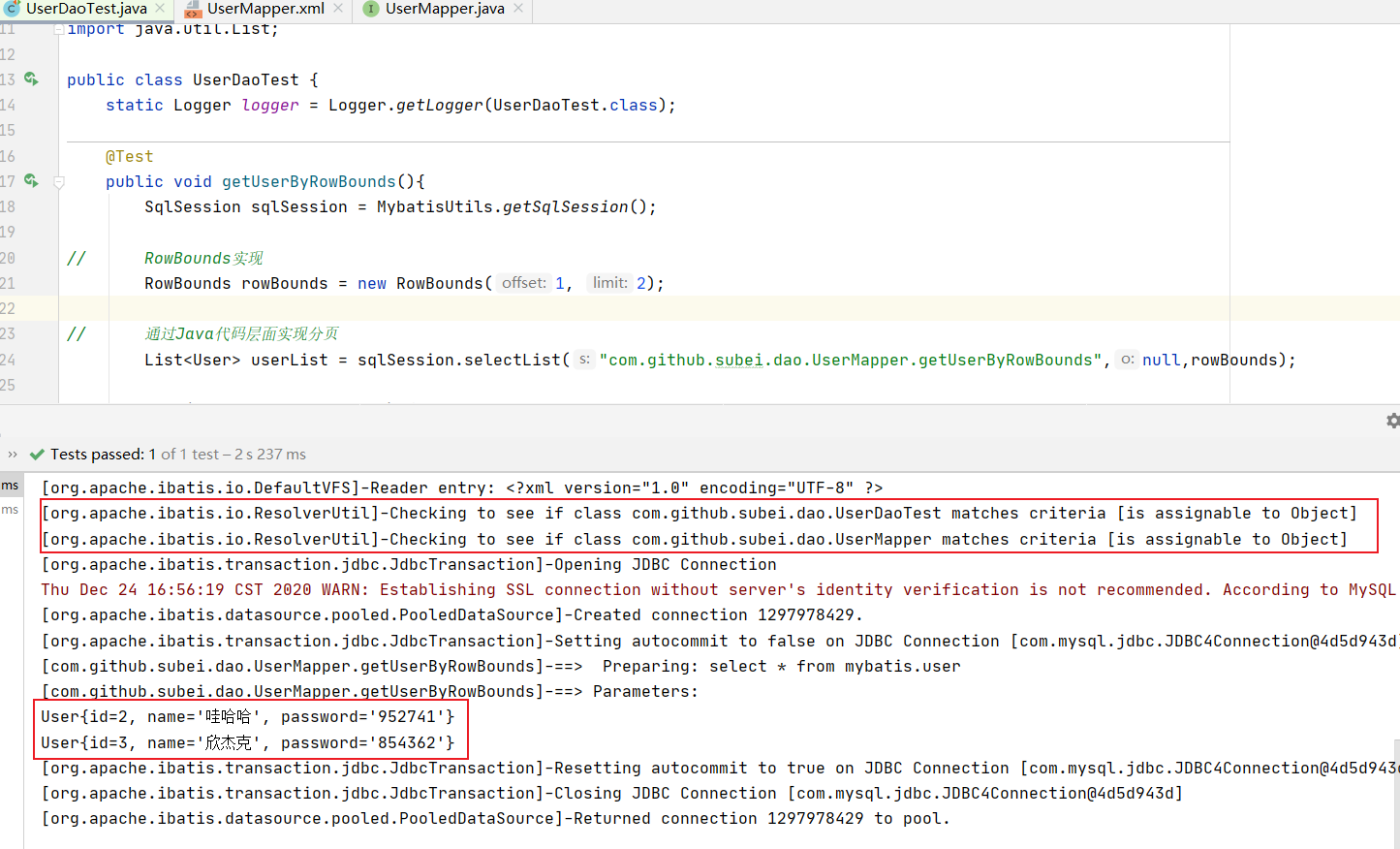Switch to the UserMapper.java tab
Image resolution: width=1400 pixels, height=849 pixels.
[445, 9]
